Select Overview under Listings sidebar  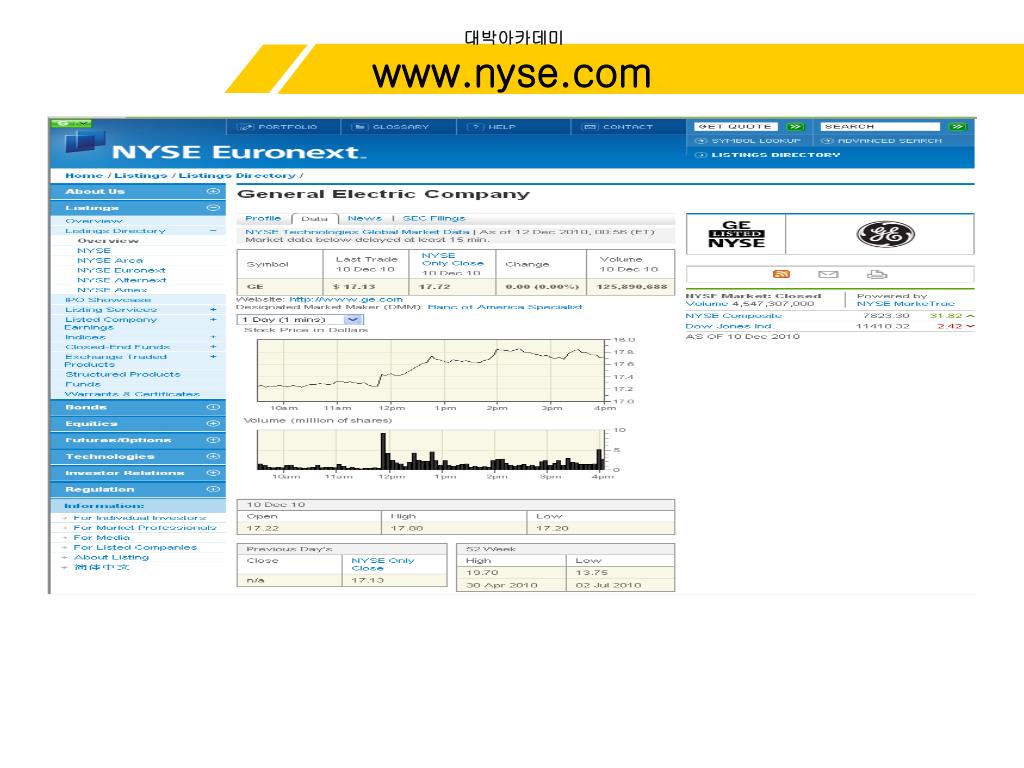pyautogui.click(x=93, y=221)
